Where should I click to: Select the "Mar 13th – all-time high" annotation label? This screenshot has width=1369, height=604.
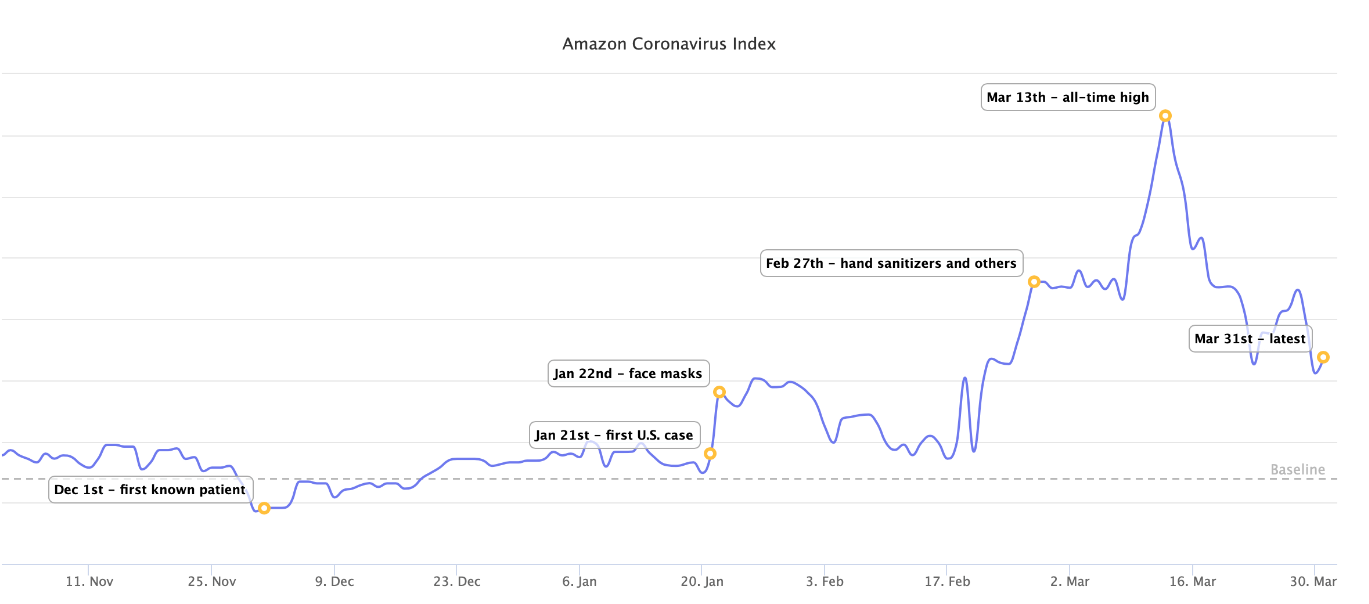coord(1067,97)
